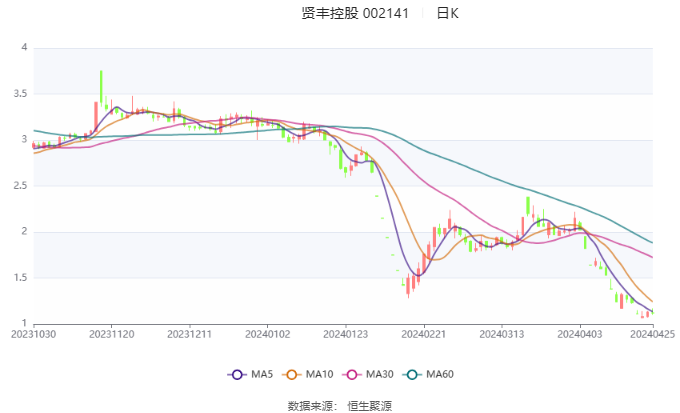The height and width of the screenshot is (413, 680).
Task: Click the 贤丰控股 002141 chart title
Action: click(356, 13)
